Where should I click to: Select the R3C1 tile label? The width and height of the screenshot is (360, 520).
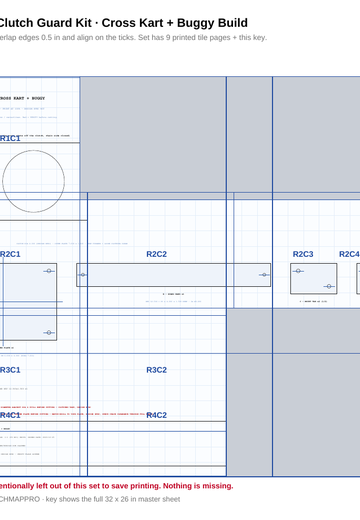tap(10, 370)
